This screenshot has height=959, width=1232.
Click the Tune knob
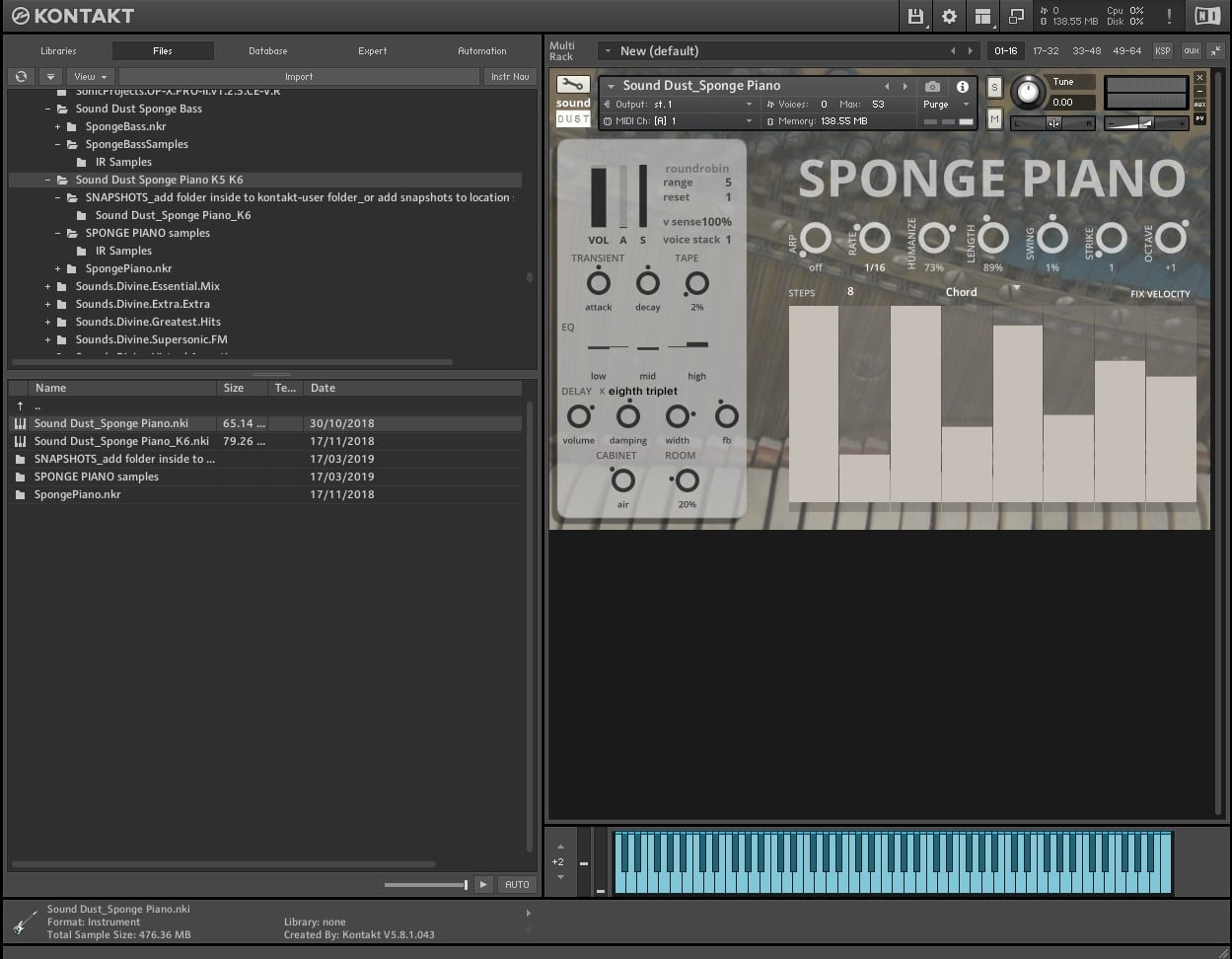[x=1028, y=92]
